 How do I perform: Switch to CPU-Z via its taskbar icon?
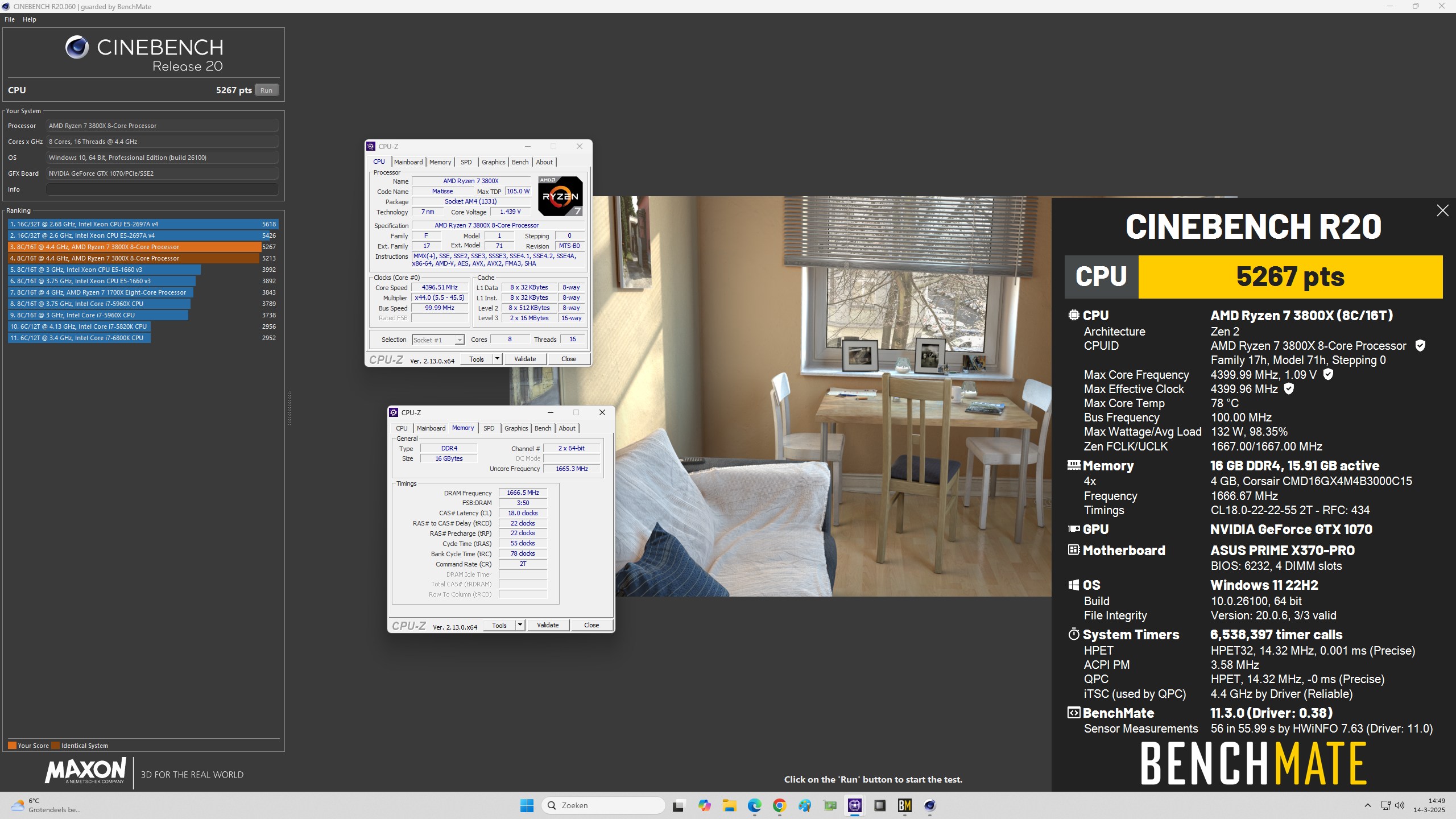click(855, 805)
